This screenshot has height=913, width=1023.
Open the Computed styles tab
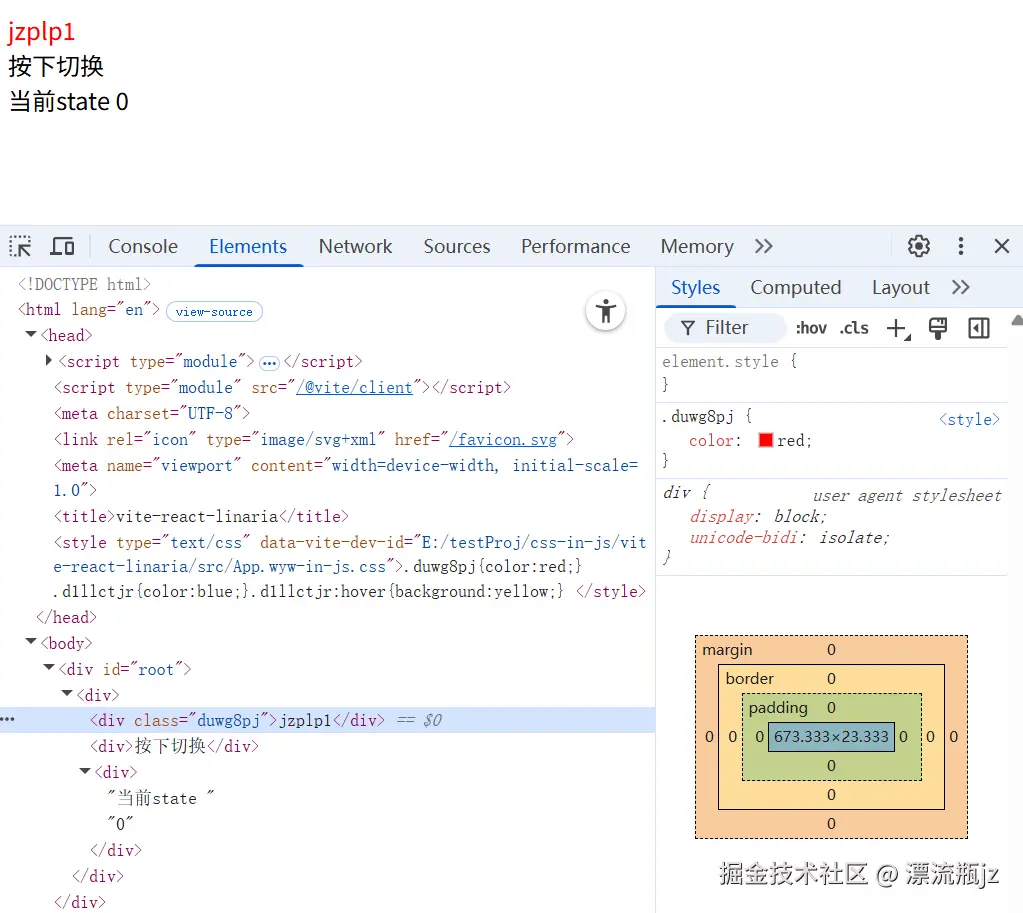click(796, 287)
